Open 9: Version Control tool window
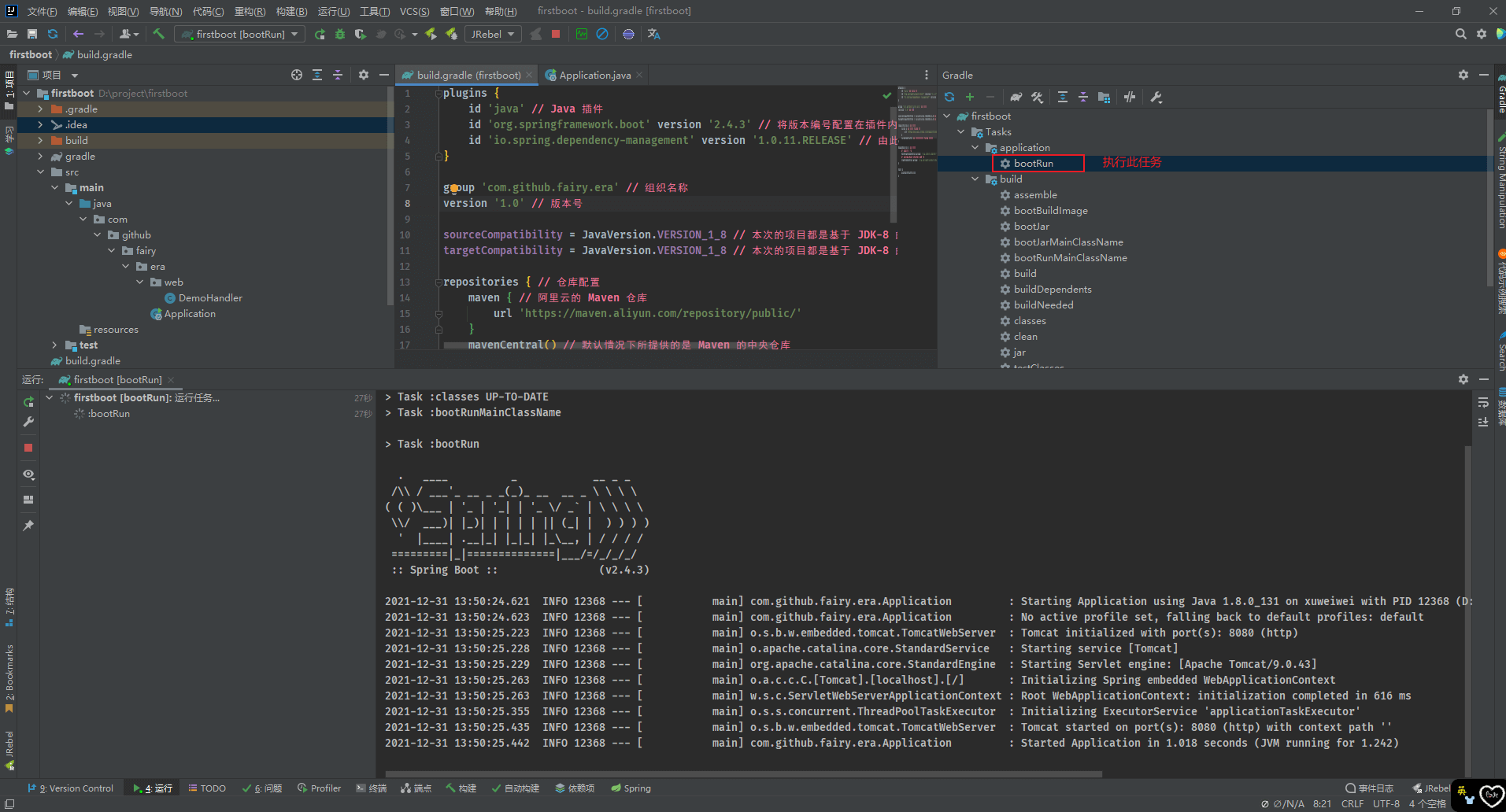 [71, 788]
